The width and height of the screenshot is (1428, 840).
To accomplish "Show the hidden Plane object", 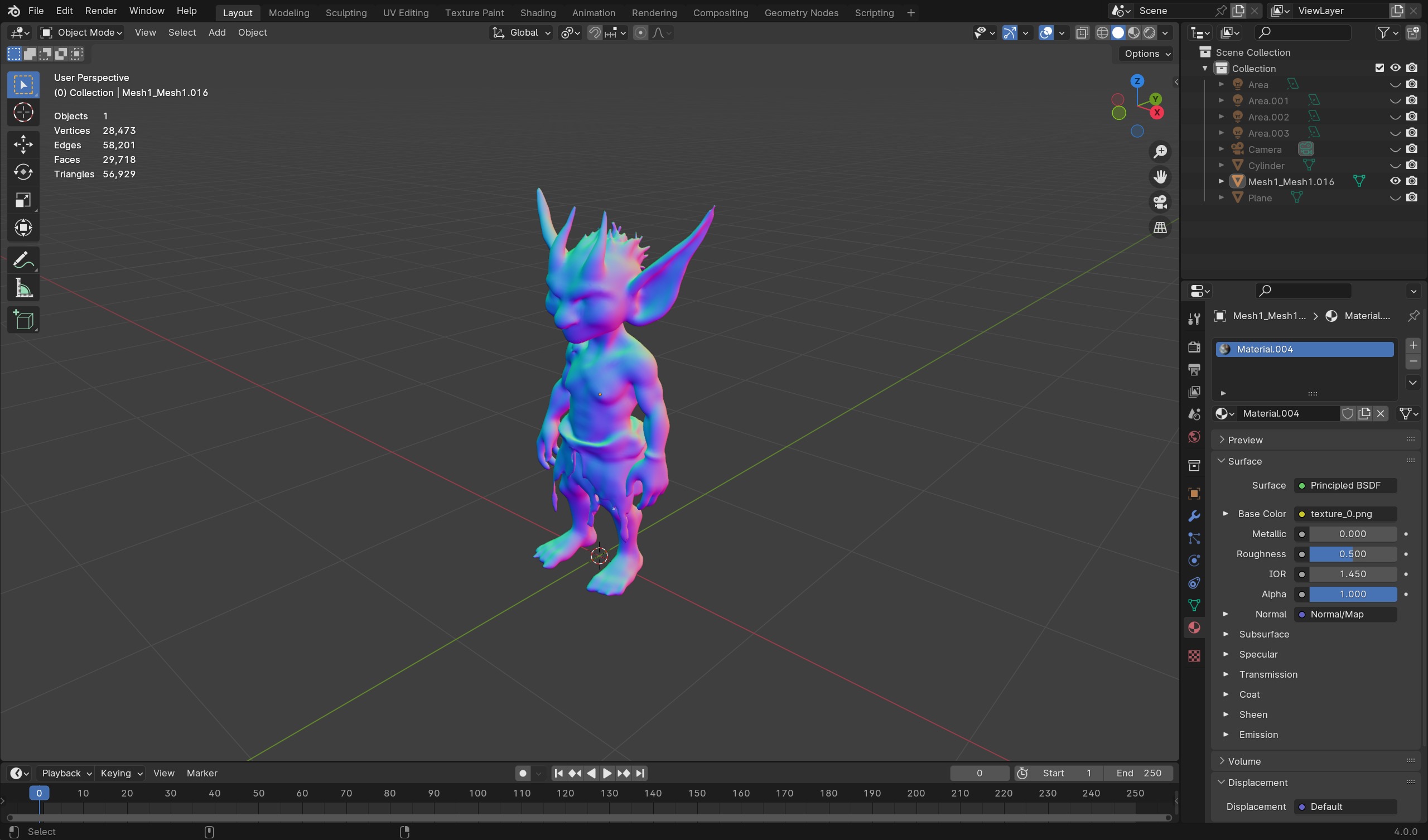I will coord(1395,198).
